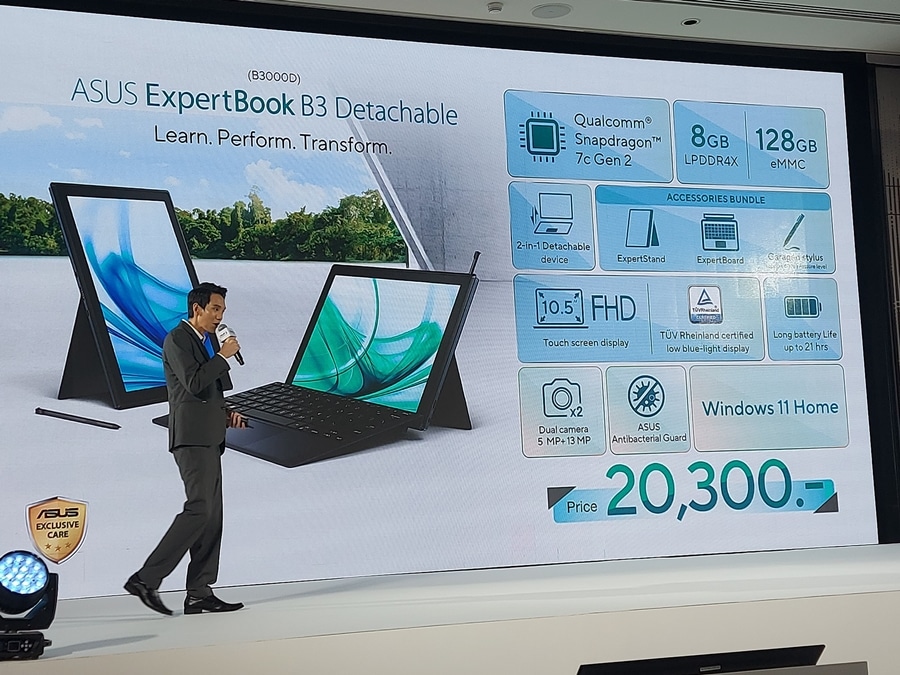Screen dimensions: 900x675
Task: Click the battery icon
Action: [x=803, y=307]
